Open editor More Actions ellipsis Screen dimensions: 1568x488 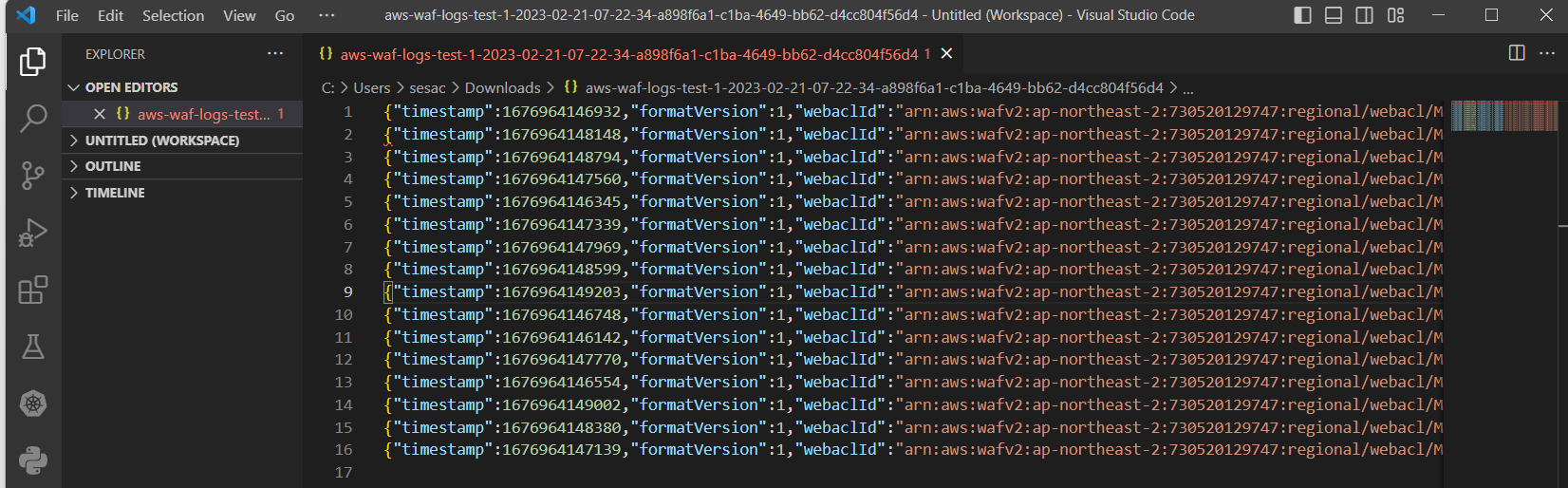[1547, 53]
